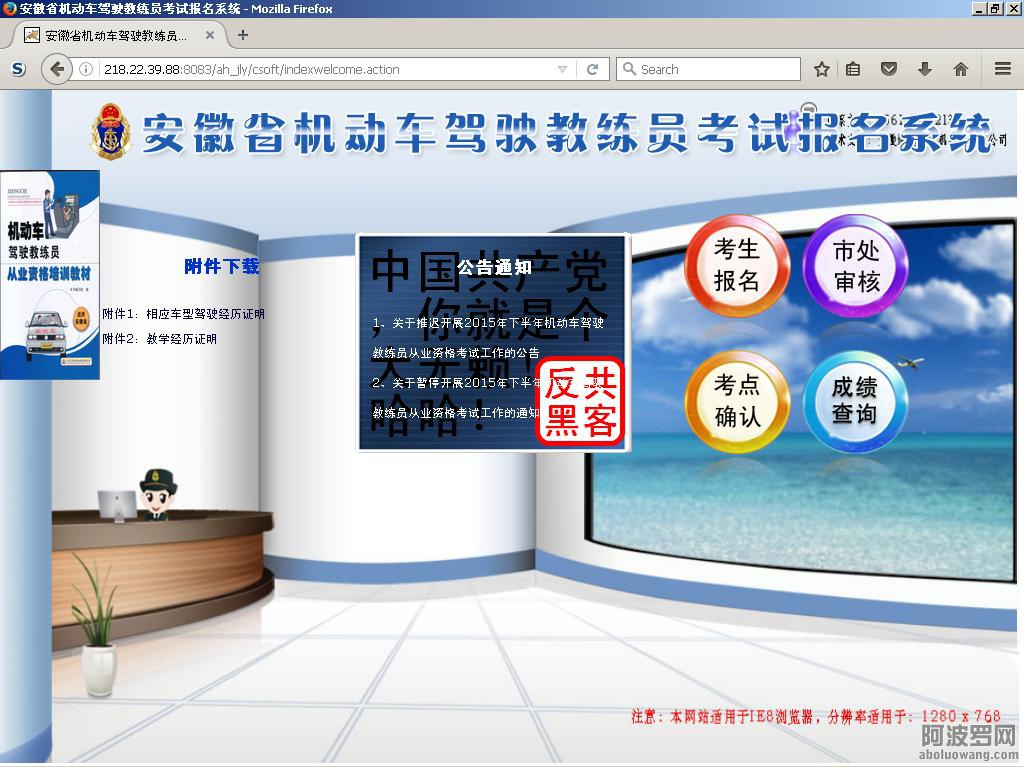Open the Pocket save icon

tap(888, 69)
